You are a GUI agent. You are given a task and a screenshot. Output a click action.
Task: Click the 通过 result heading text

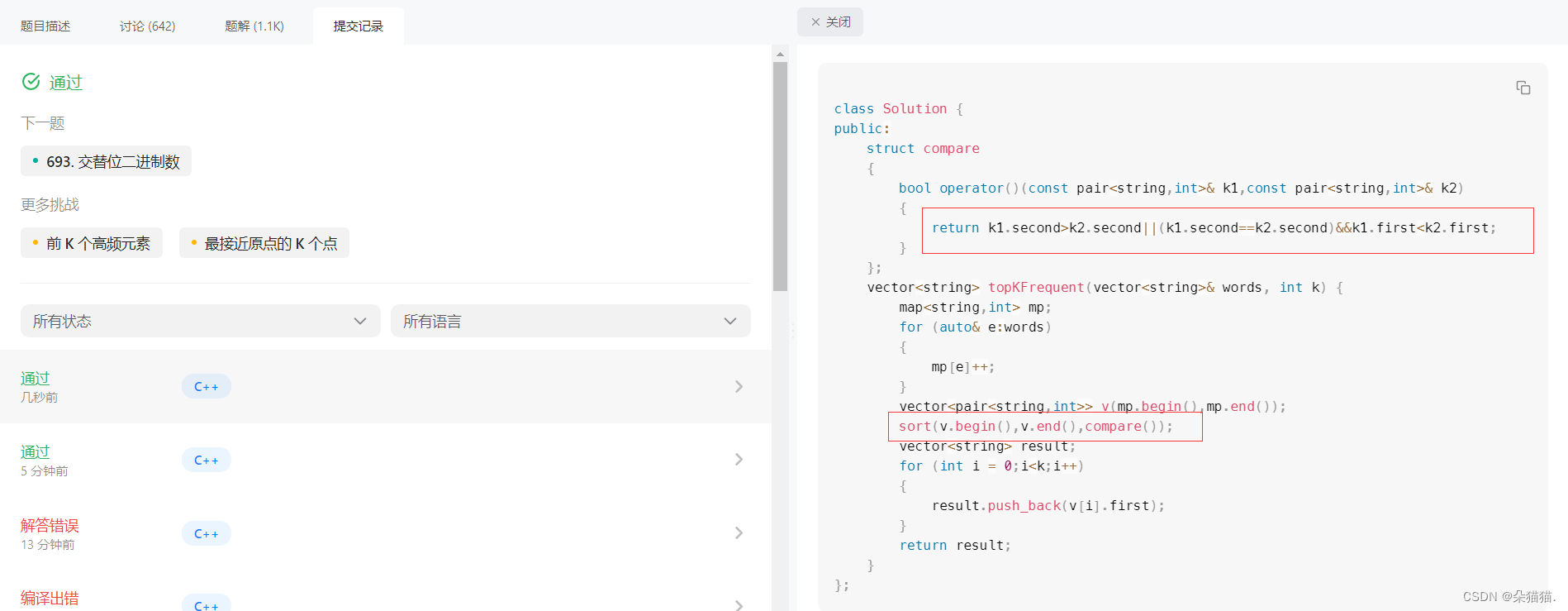tap(66, 83)
